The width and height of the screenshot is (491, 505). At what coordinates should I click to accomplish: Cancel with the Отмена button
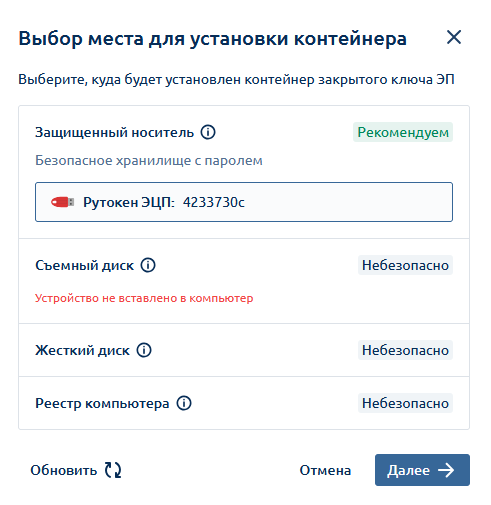tap(325, 470)
